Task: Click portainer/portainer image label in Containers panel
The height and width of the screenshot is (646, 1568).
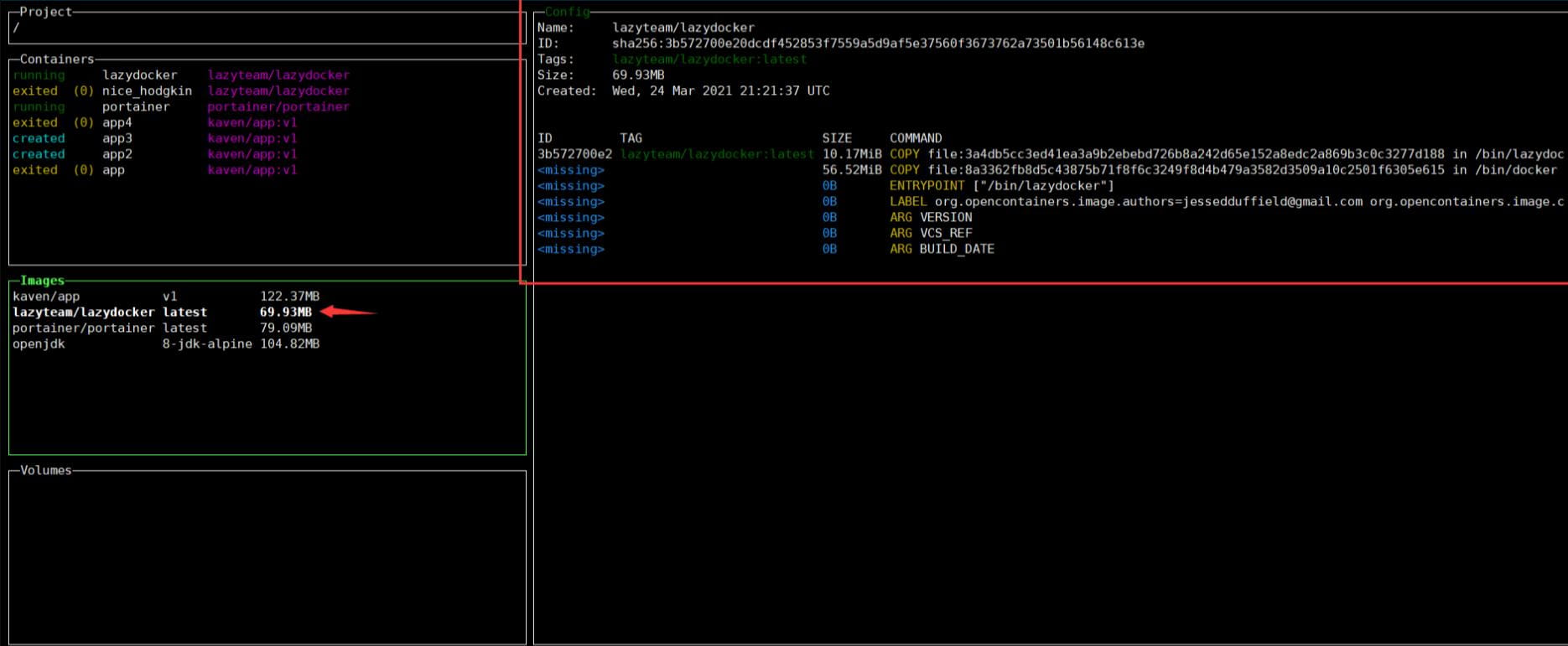Action: 278,107
